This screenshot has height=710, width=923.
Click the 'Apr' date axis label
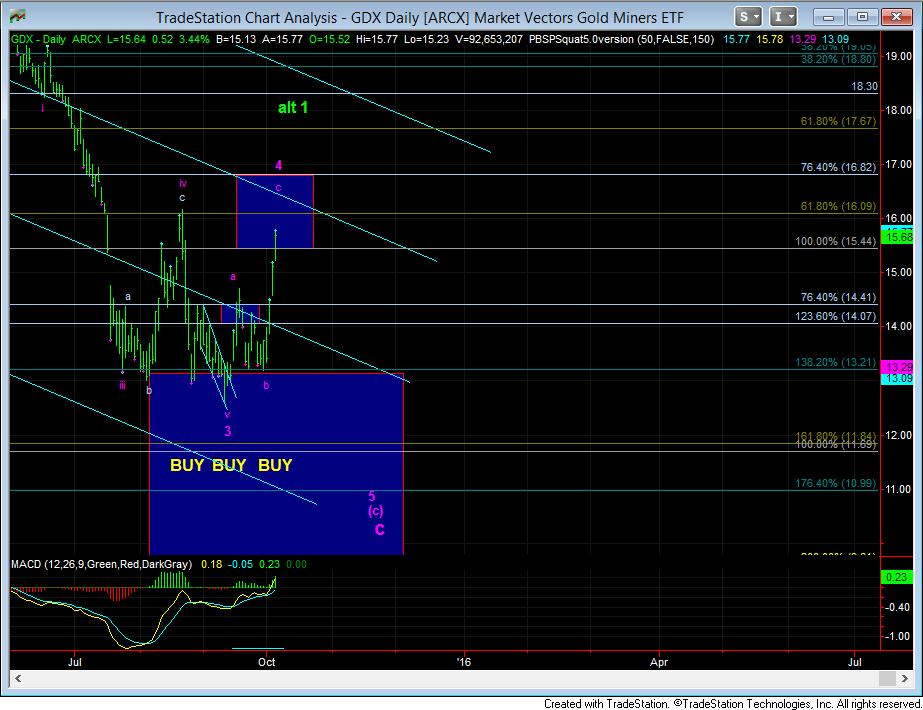(x=659, y=662)
